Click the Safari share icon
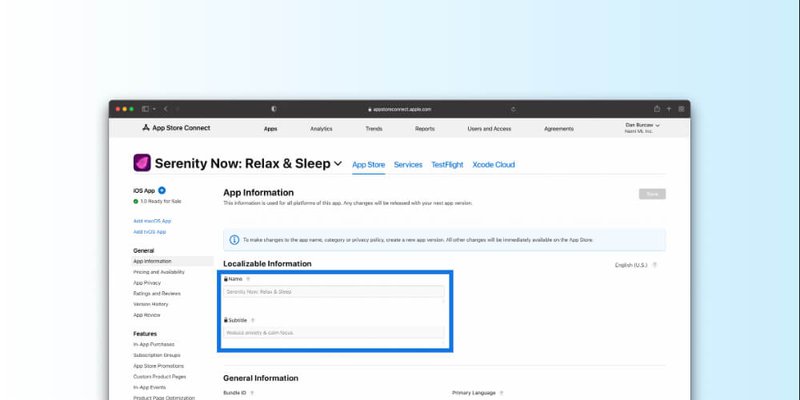This screenshot has height=400, width=800. tap(657, 109)
